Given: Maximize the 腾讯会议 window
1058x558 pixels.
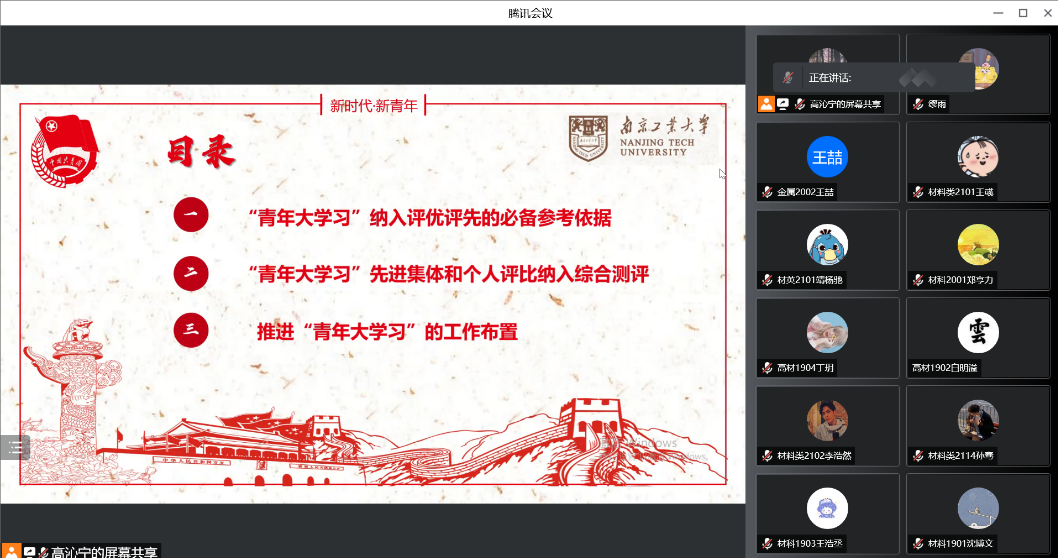Looking at the screenshot, I should click(x=1022, y=12).
